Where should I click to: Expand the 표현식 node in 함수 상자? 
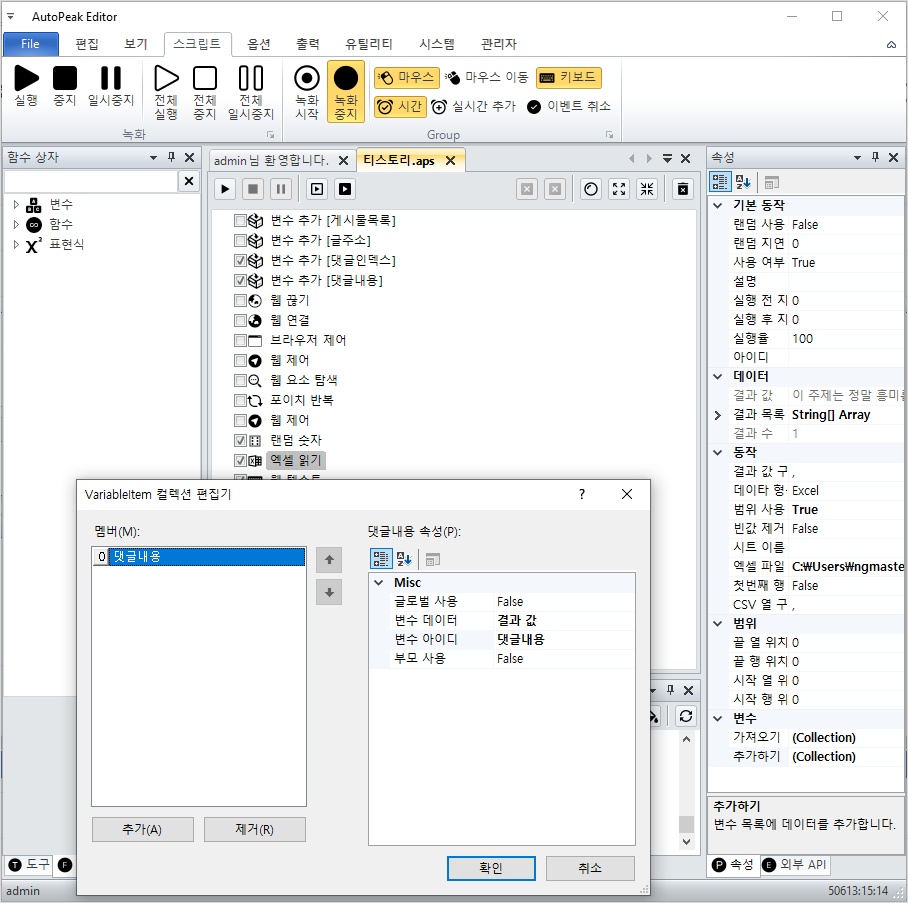coord(16,244)
